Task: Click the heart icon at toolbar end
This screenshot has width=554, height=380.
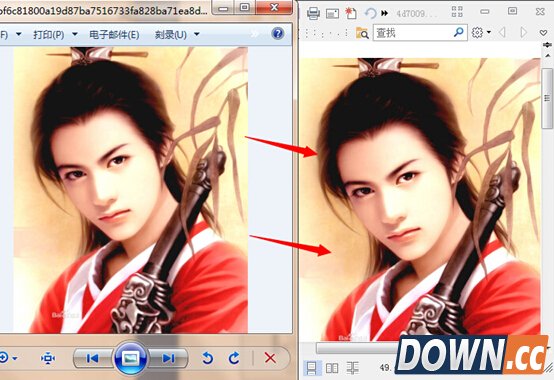Action: [x=543, y=33]
